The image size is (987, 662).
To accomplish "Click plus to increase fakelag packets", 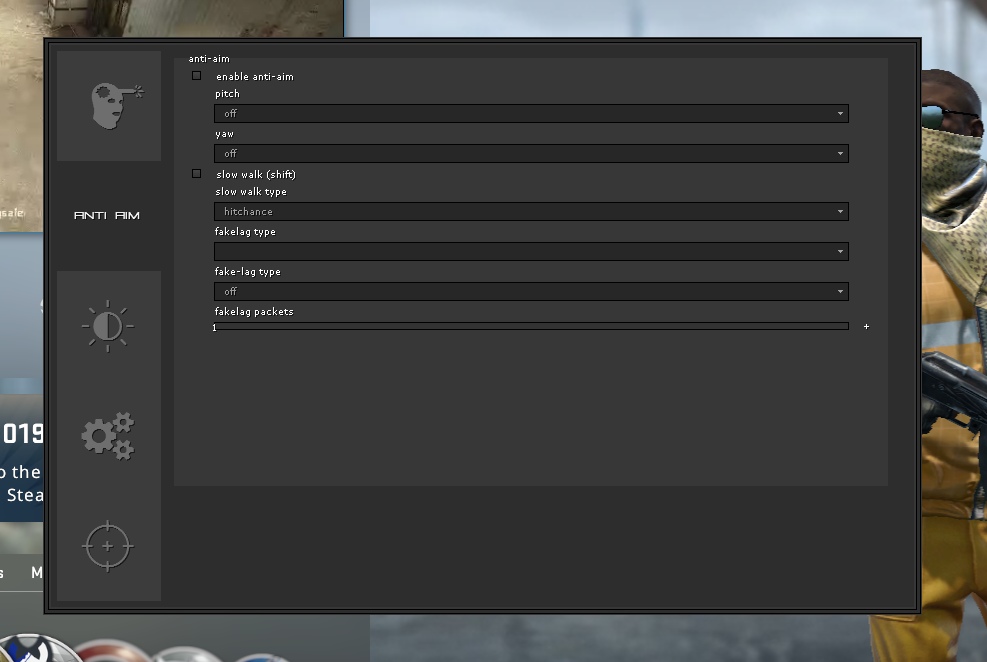I will click(x=866, y=327).
